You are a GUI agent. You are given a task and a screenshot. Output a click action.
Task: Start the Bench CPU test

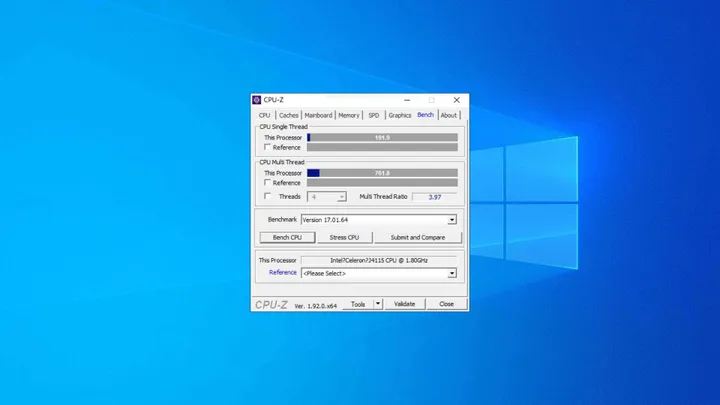[287, 237]
